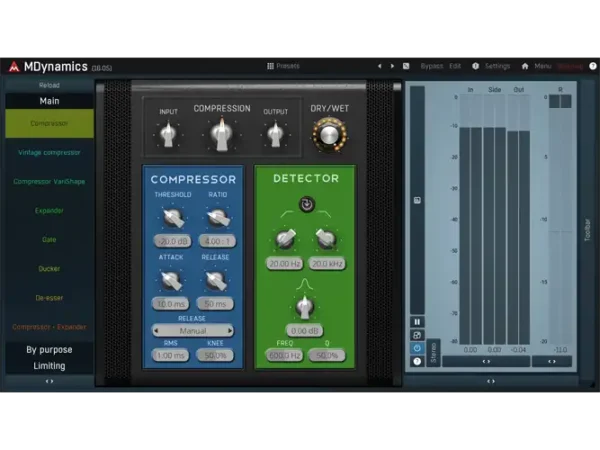Click the ATTACK knob
Image resolution: width=600 pixels, height=450 pixels.
(x=171, y=280)
